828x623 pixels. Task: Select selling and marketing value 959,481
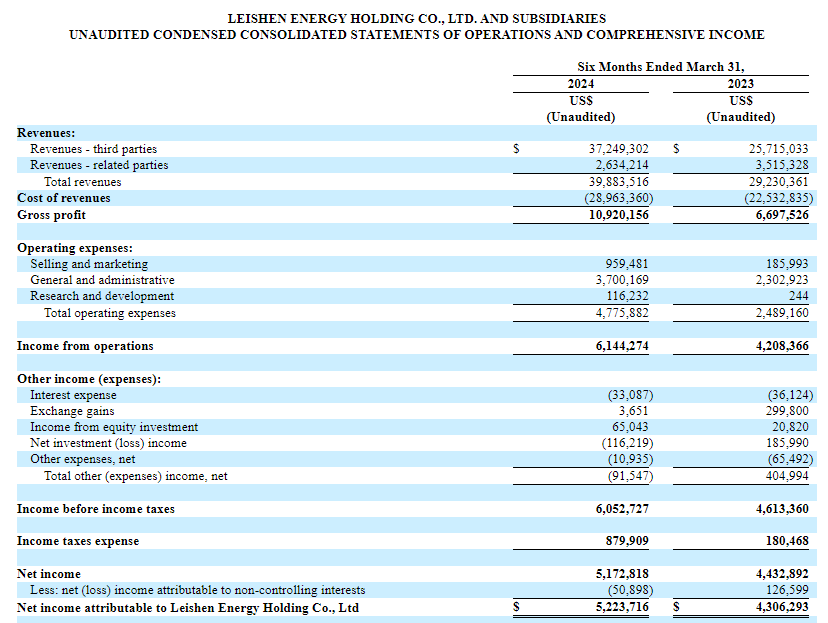[626, 264]
